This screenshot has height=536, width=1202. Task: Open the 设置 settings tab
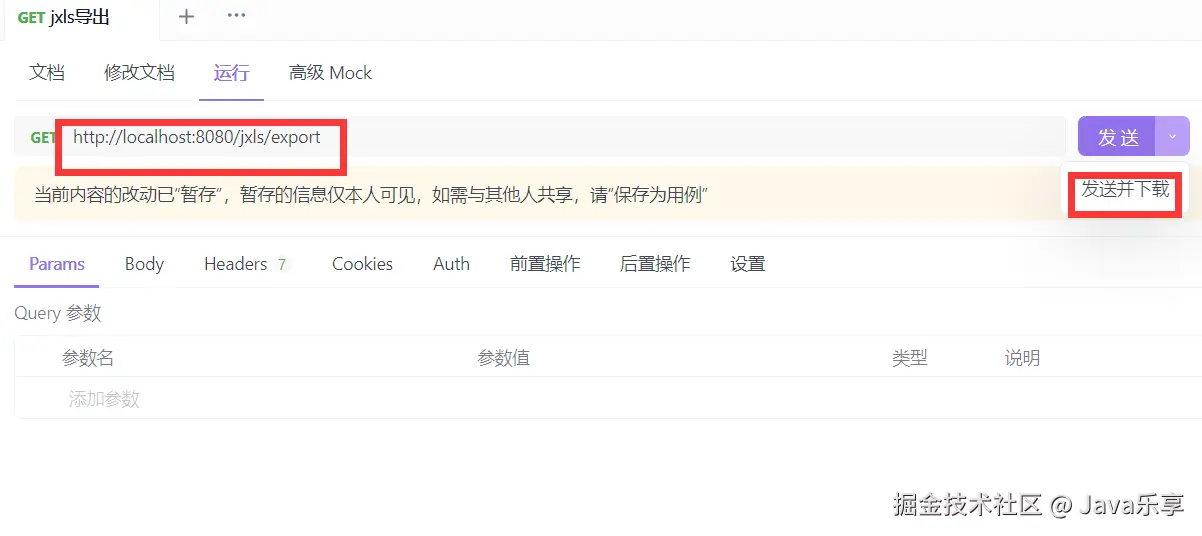pyautogui.click(x=748, y=264)
